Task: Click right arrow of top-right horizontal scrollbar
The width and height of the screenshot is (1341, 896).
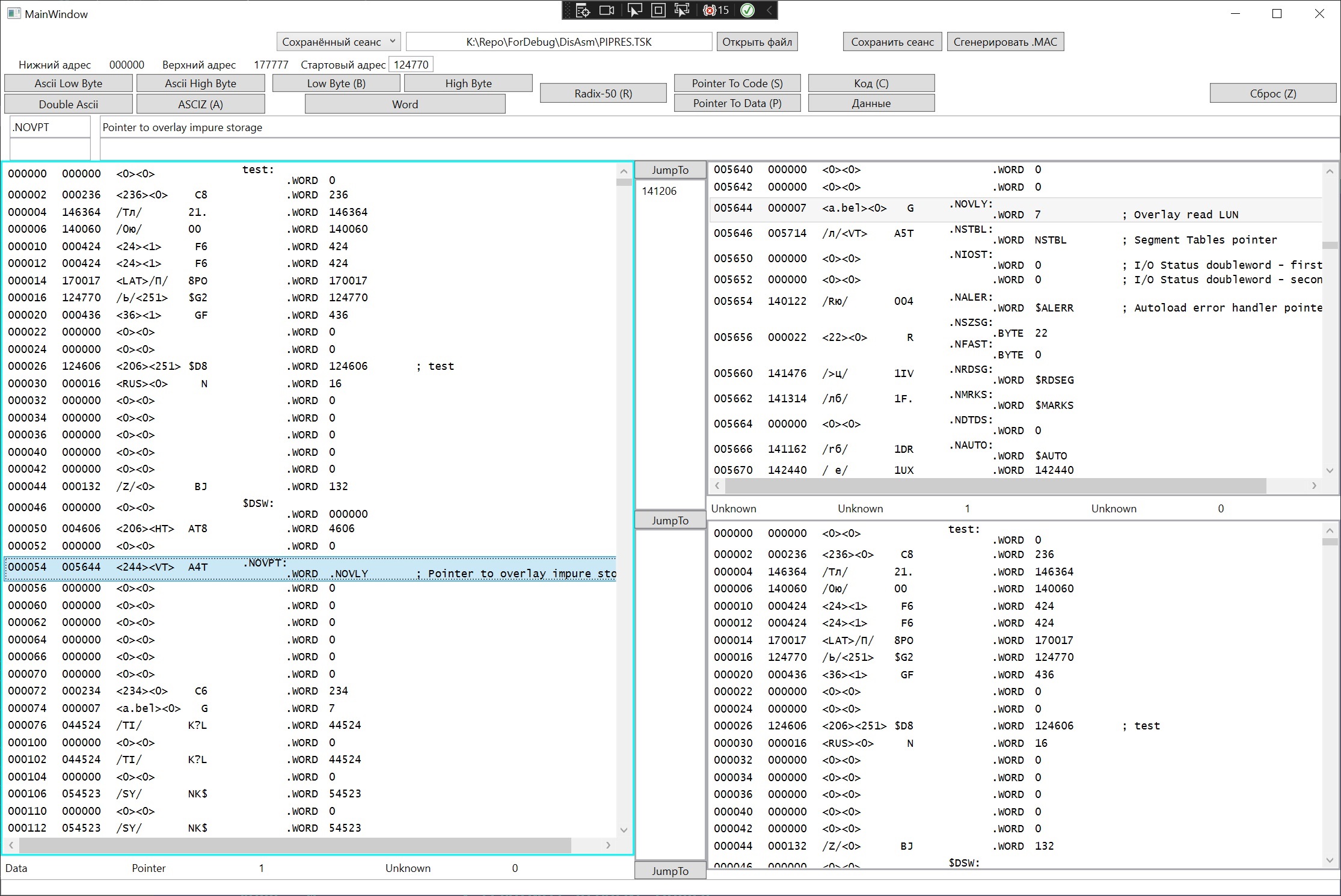Action: (x=1314, y=485)
